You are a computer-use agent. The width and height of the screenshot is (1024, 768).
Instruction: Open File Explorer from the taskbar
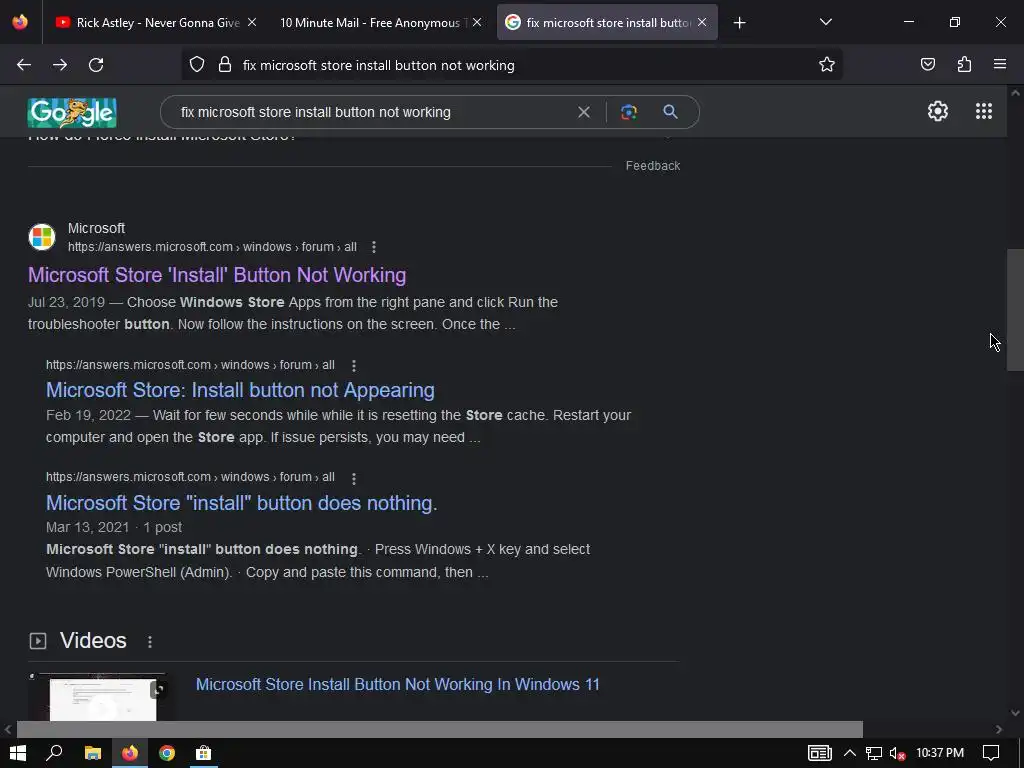(x=93, y=753)
